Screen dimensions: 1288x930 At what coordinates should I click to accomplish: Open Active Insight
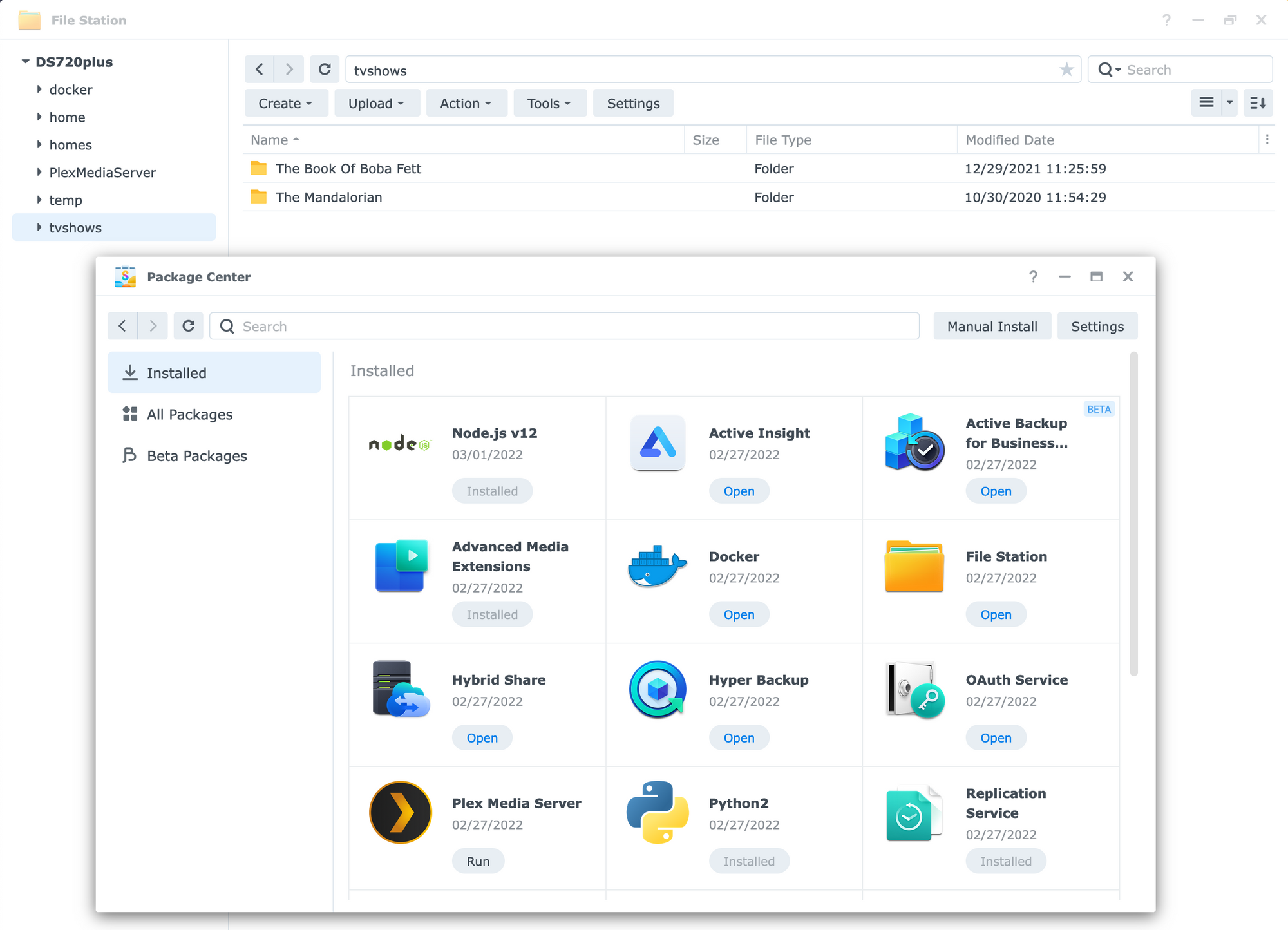pos(739,491)
